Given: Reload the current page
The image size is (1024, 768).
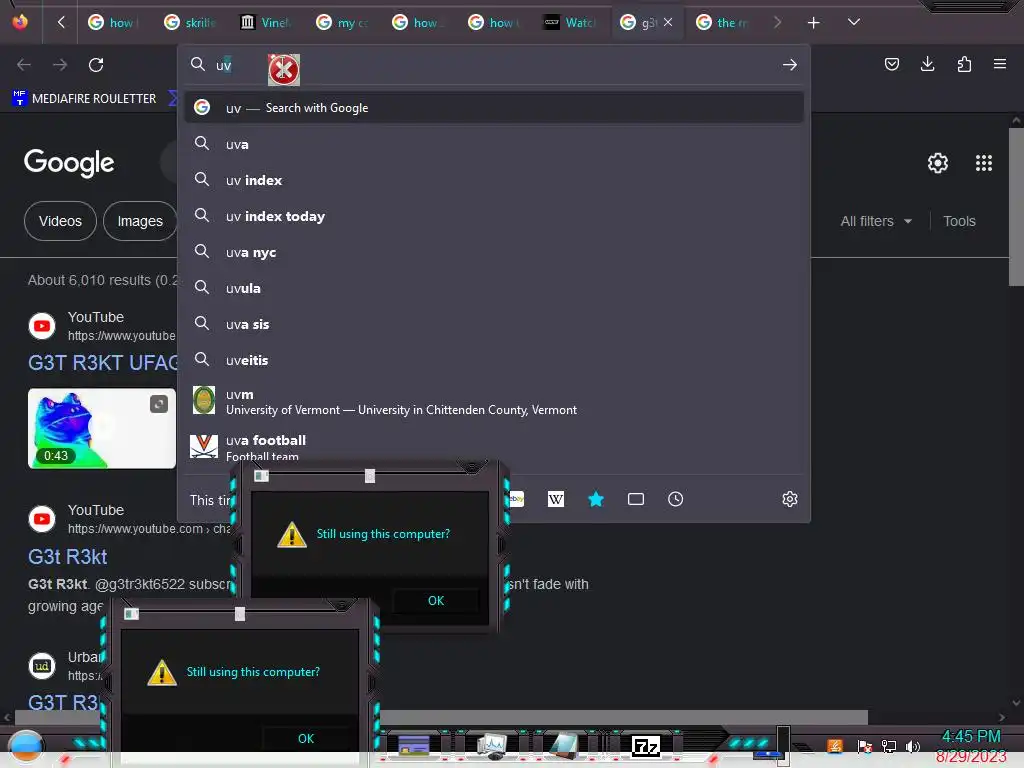Looking at the screenshot, I should point(96,65).
